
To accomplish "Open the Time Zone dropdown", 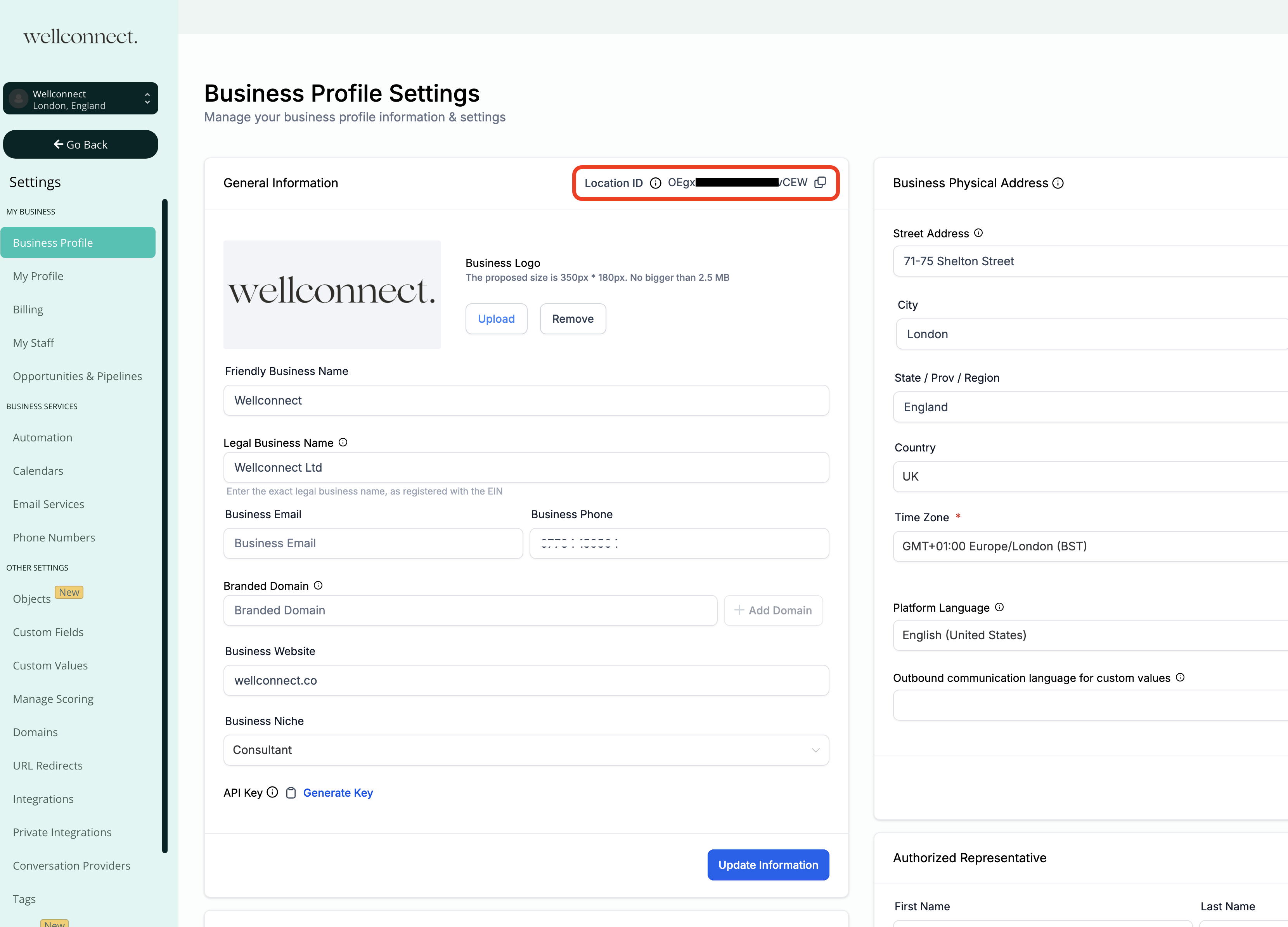I will pyautogui.click(x=1089, y=546).
